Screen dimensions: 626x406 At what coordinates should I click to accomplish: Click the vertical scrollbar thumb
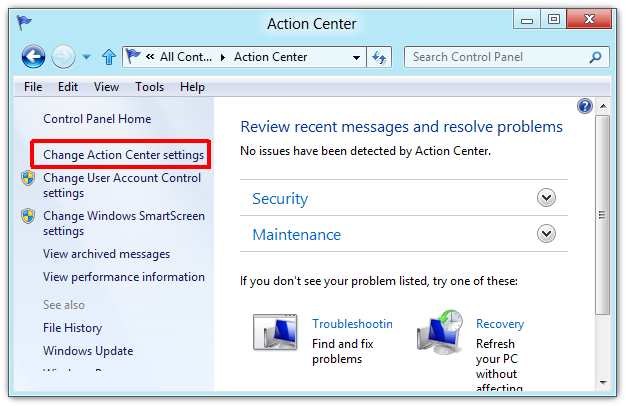(603, 215)
